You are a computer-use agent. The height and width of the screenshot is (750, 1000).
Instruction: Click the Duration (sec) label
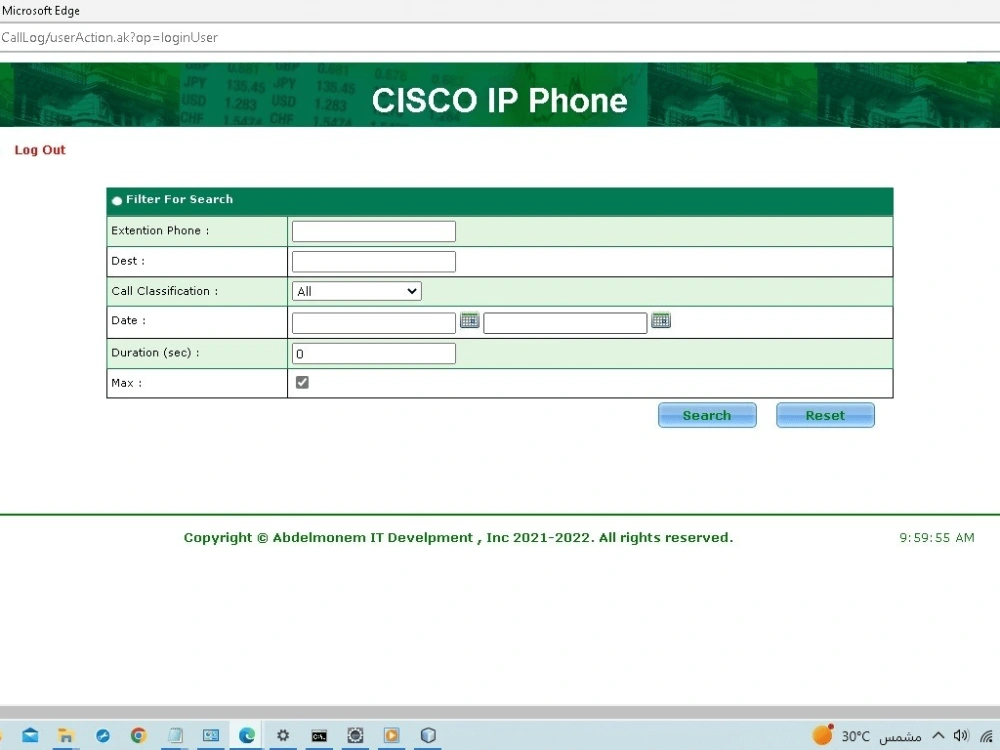coord(155,353)
